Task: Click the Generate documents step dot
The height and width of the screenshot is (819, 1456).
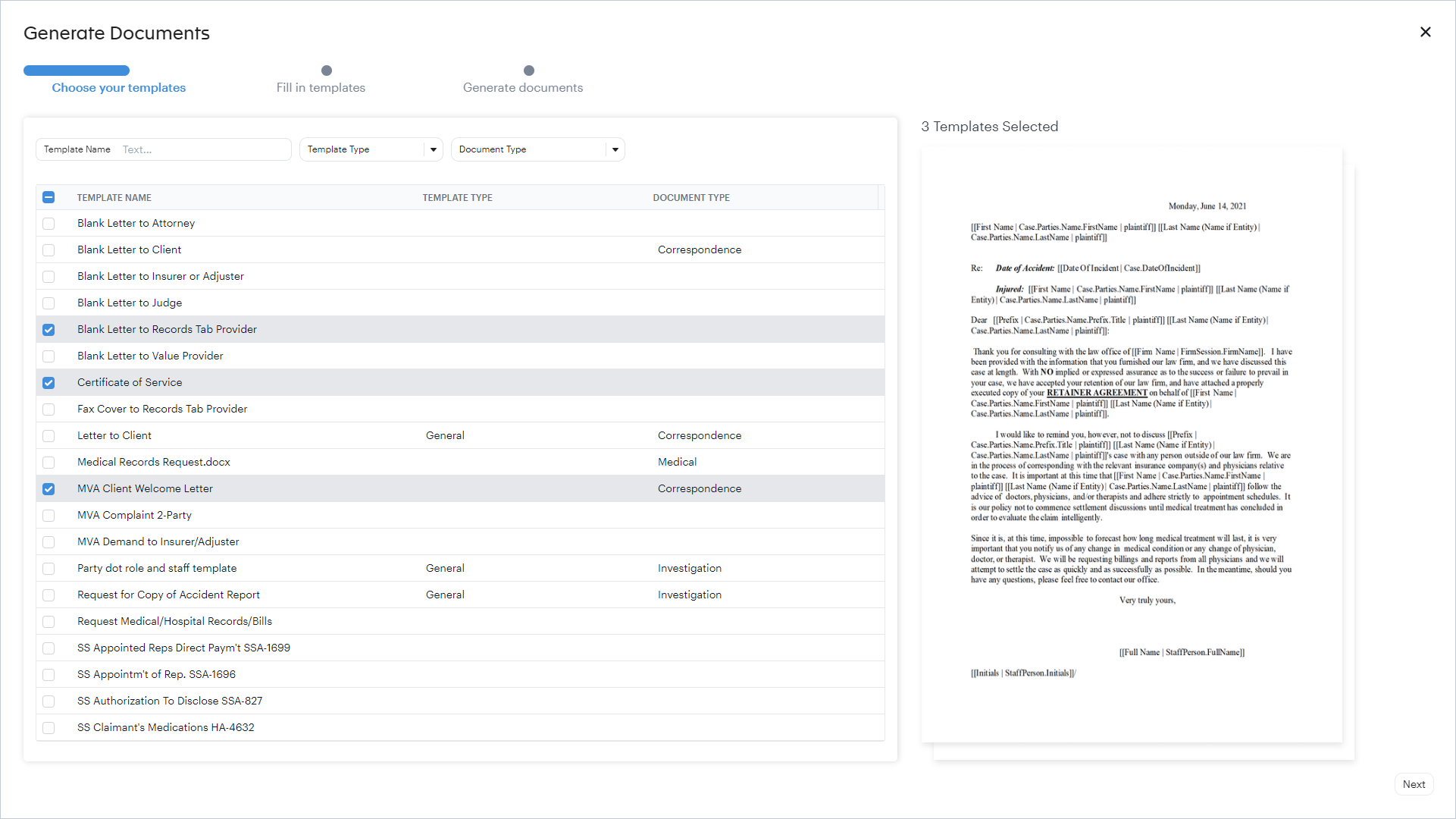Action: [529, 71]
